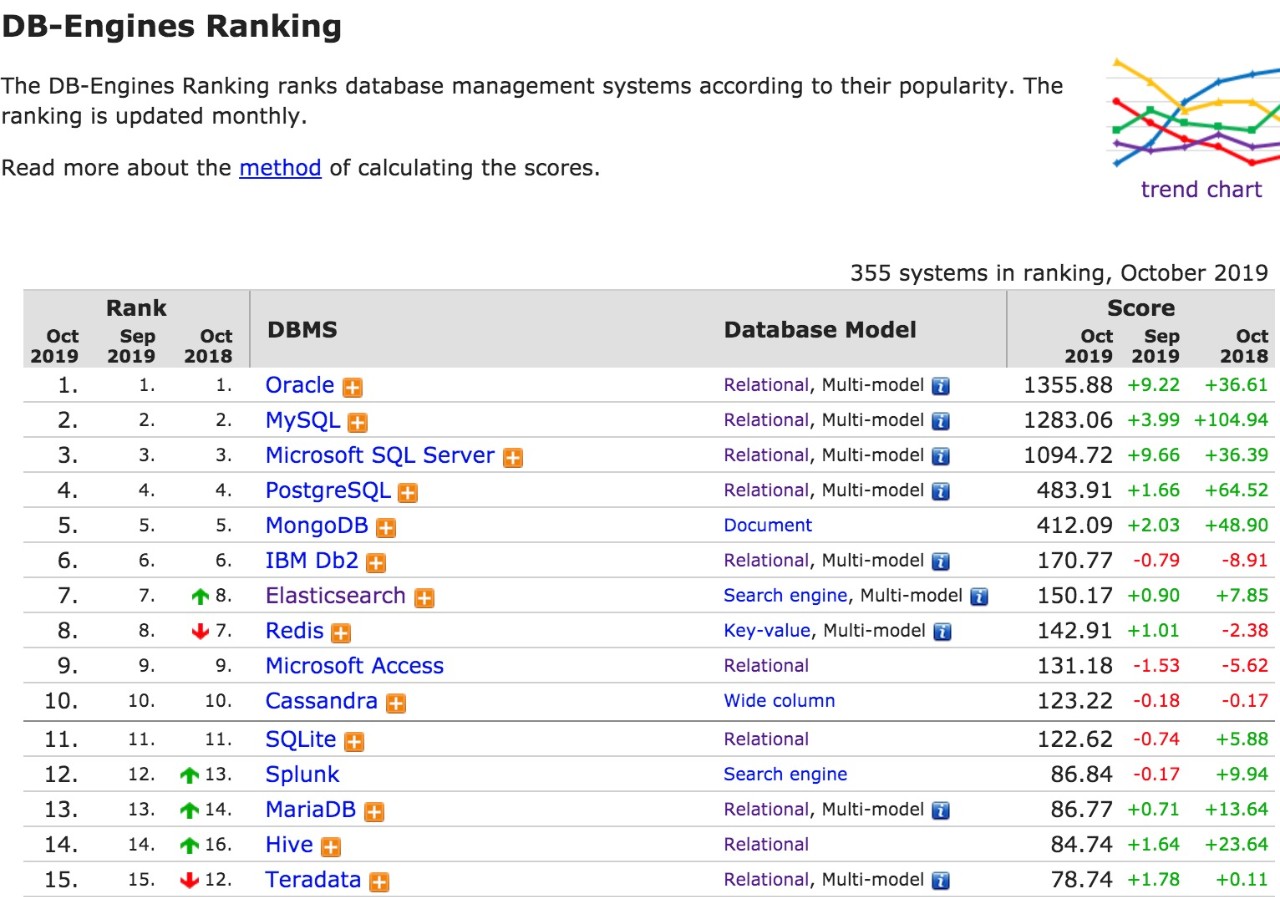Click the info icon in Elasticsearch row
This screenshot has width=1280, height=897.
coord(979,597)
